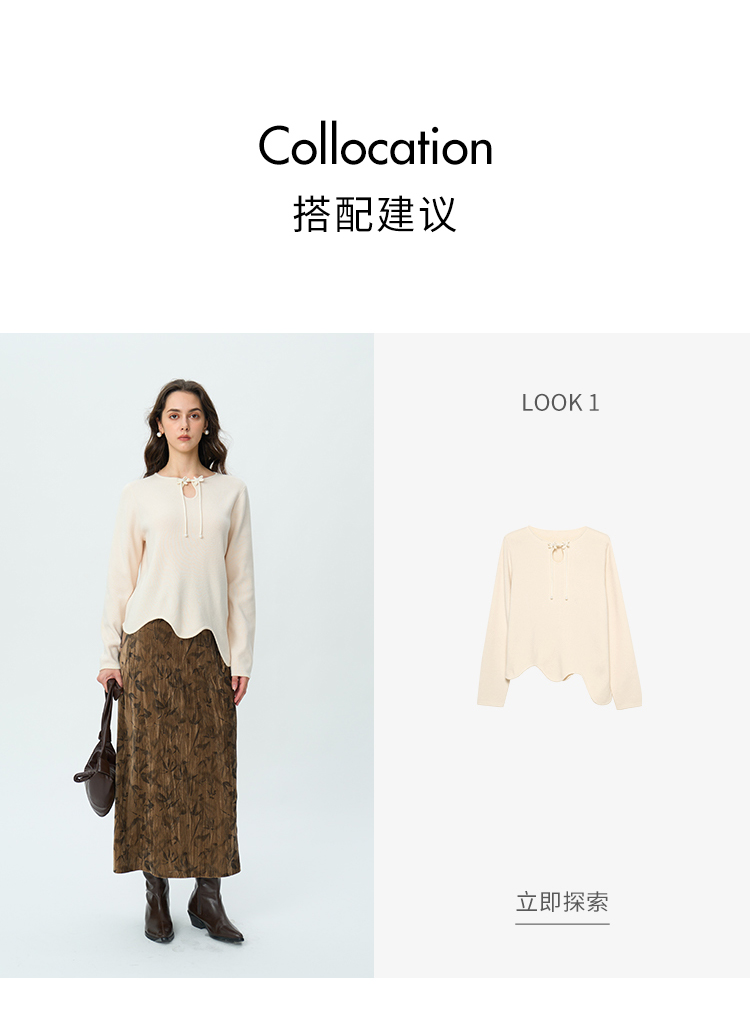Click the bow tie on the product sweater
The width and height of the screenshot is (750, 1024).
559,547
